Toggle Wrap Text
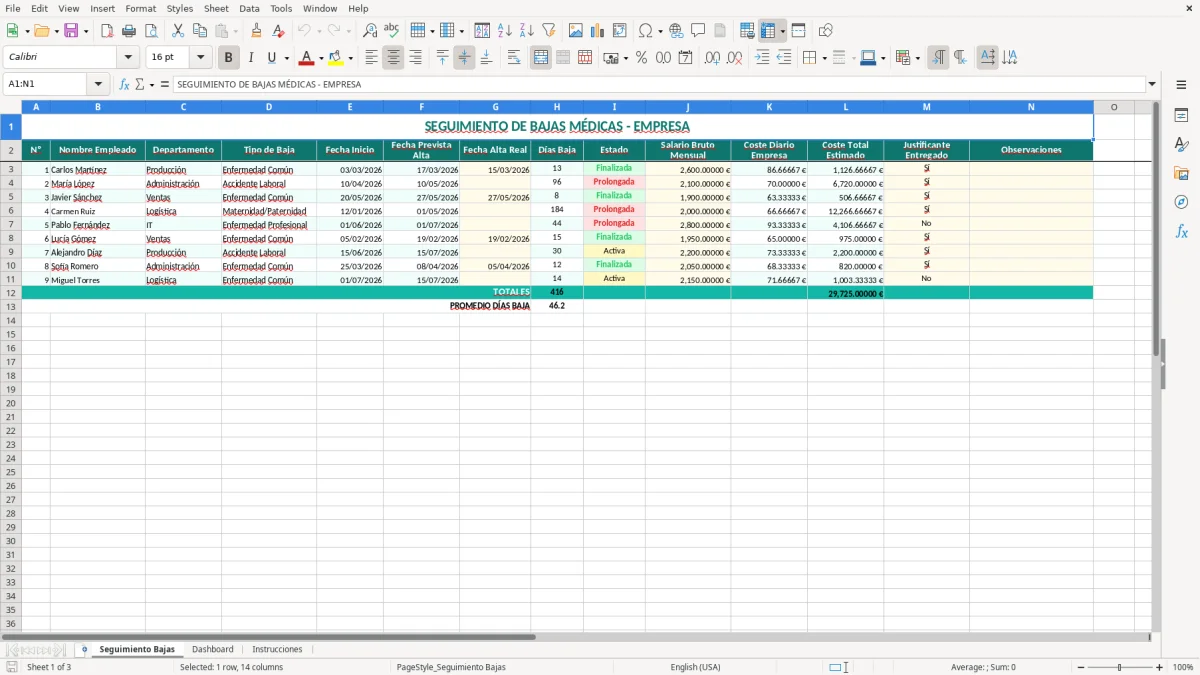This screenshot has width=1200, height=675. (514, 58)
